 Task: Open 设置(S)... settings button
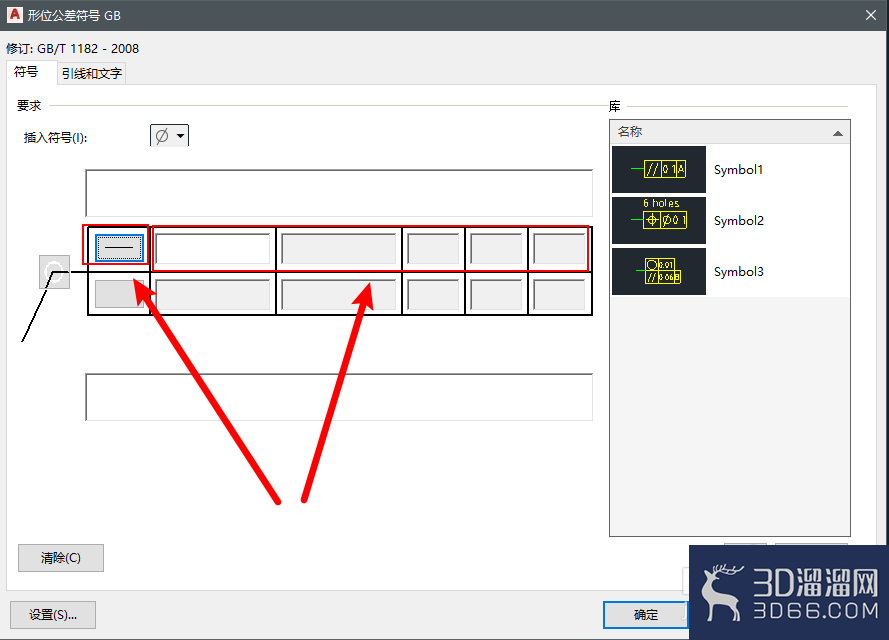coord(53,615)
